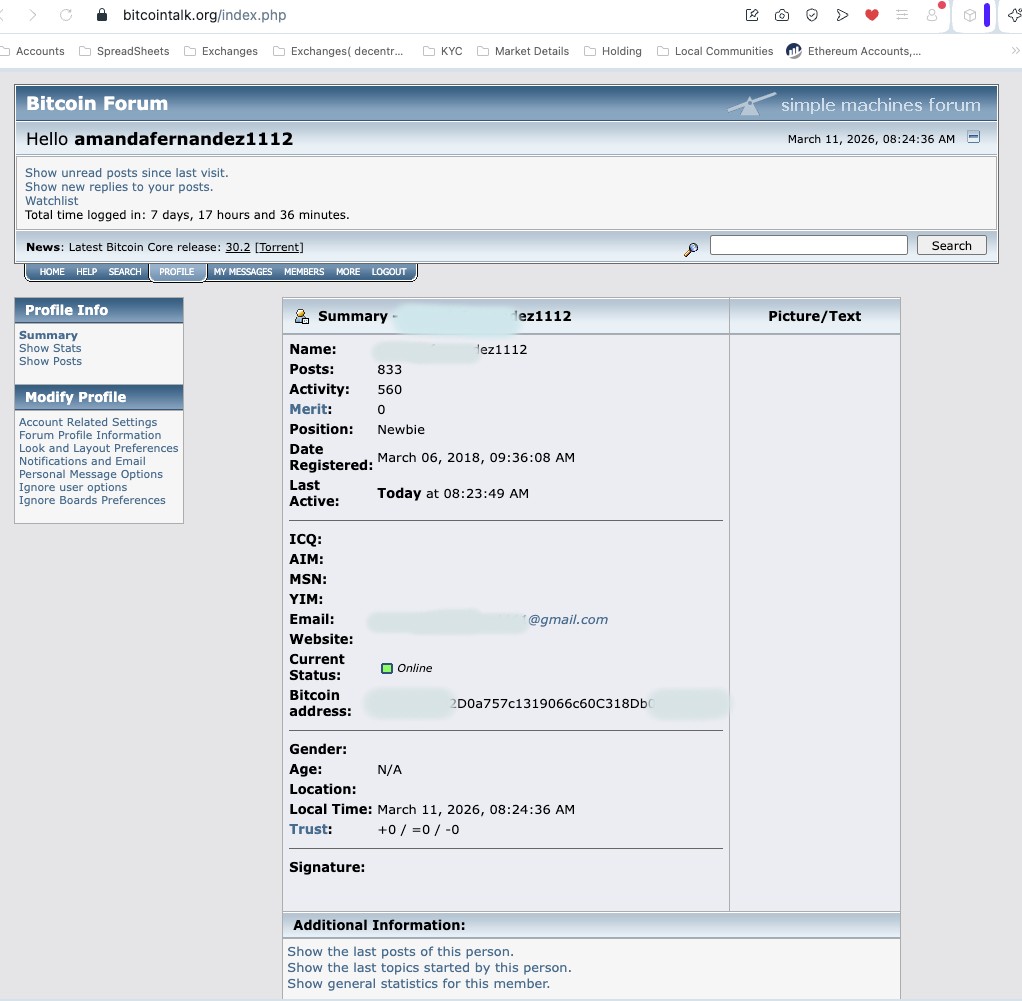The image size is (1022, 1001).
Task: Open the Local Communities bookmarks folder
Action: pos(715,51)
